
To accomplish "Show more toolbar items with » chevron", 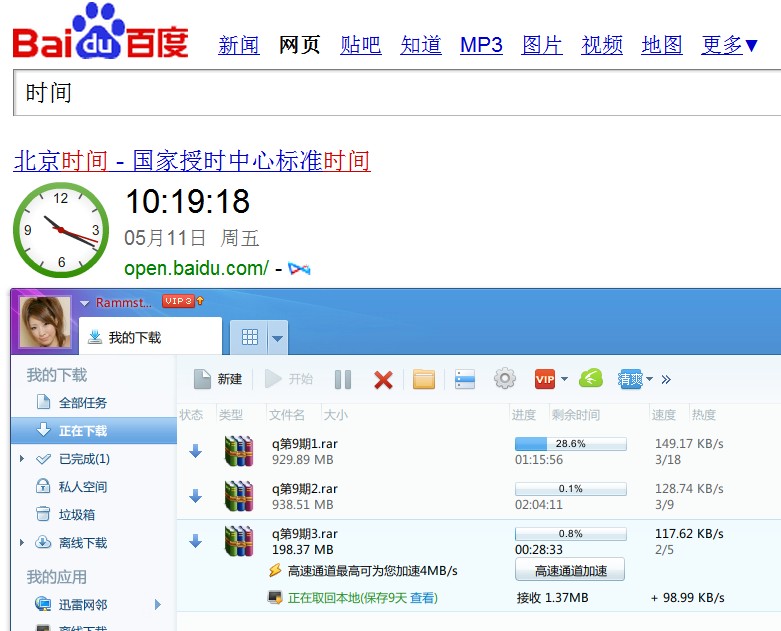I will [667, 379].
